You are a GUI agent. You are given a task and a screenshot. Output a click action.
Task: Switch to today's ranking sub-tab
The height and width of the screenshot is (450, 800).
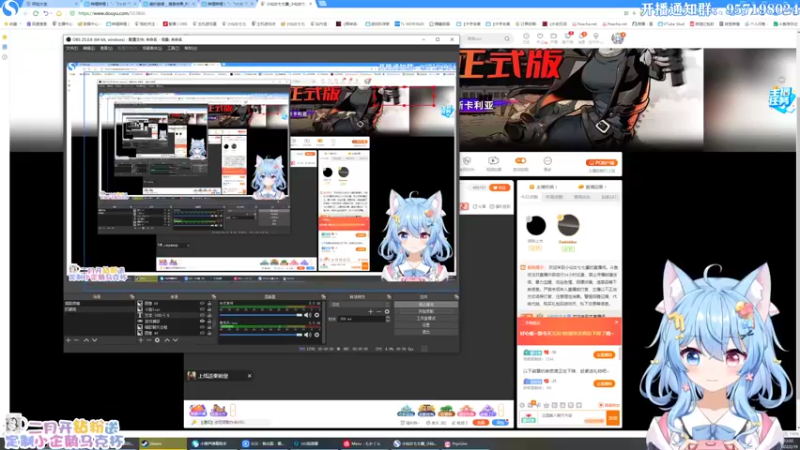(x=529, y=197)
